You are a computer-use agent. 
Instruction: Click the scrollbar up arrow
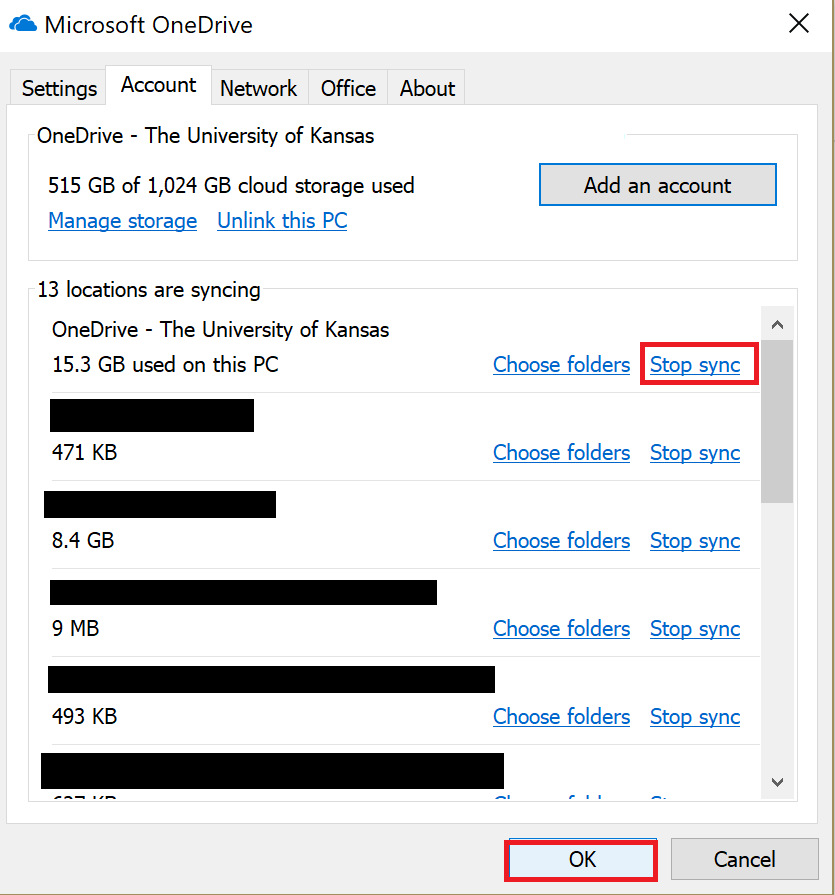[x=778, y=323]
